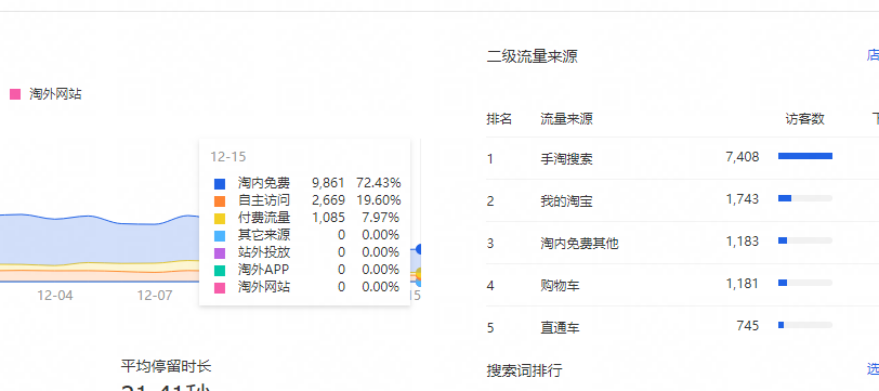The height and width of the screenshot is (391, 879).
Task: Click the 直通车 progress bar
Action: coord(805,324)
